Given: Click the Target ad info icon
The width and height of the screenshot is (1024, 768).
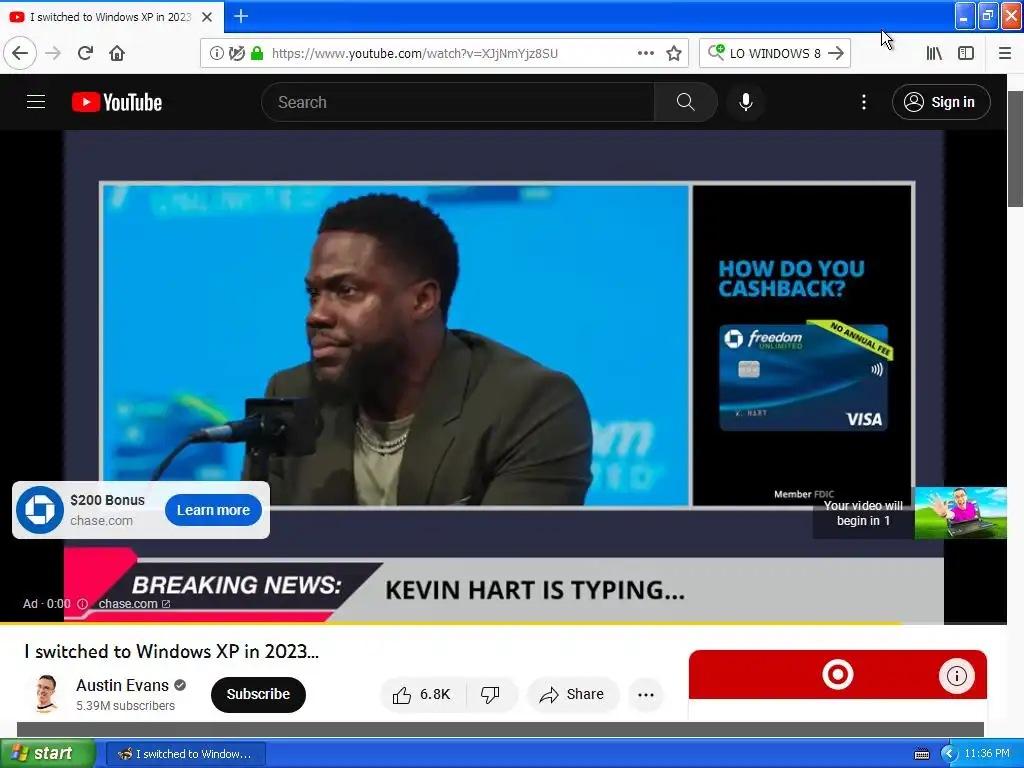Looking at the screenshot, I should click(x=957, y=676).
